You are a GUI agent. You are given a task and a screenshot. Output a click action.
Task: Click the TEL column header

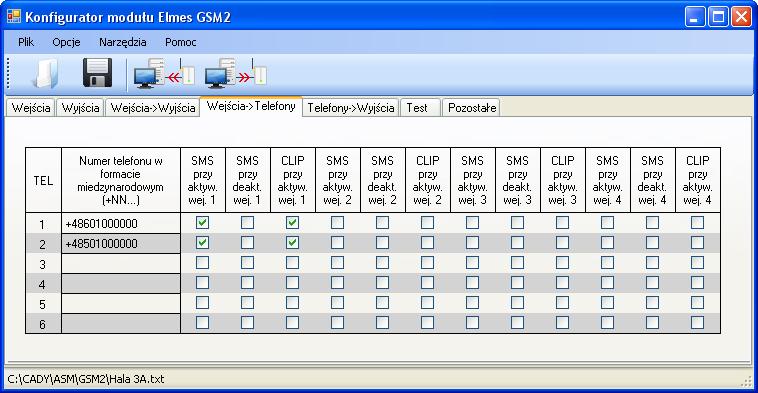(x=44, y=180)
